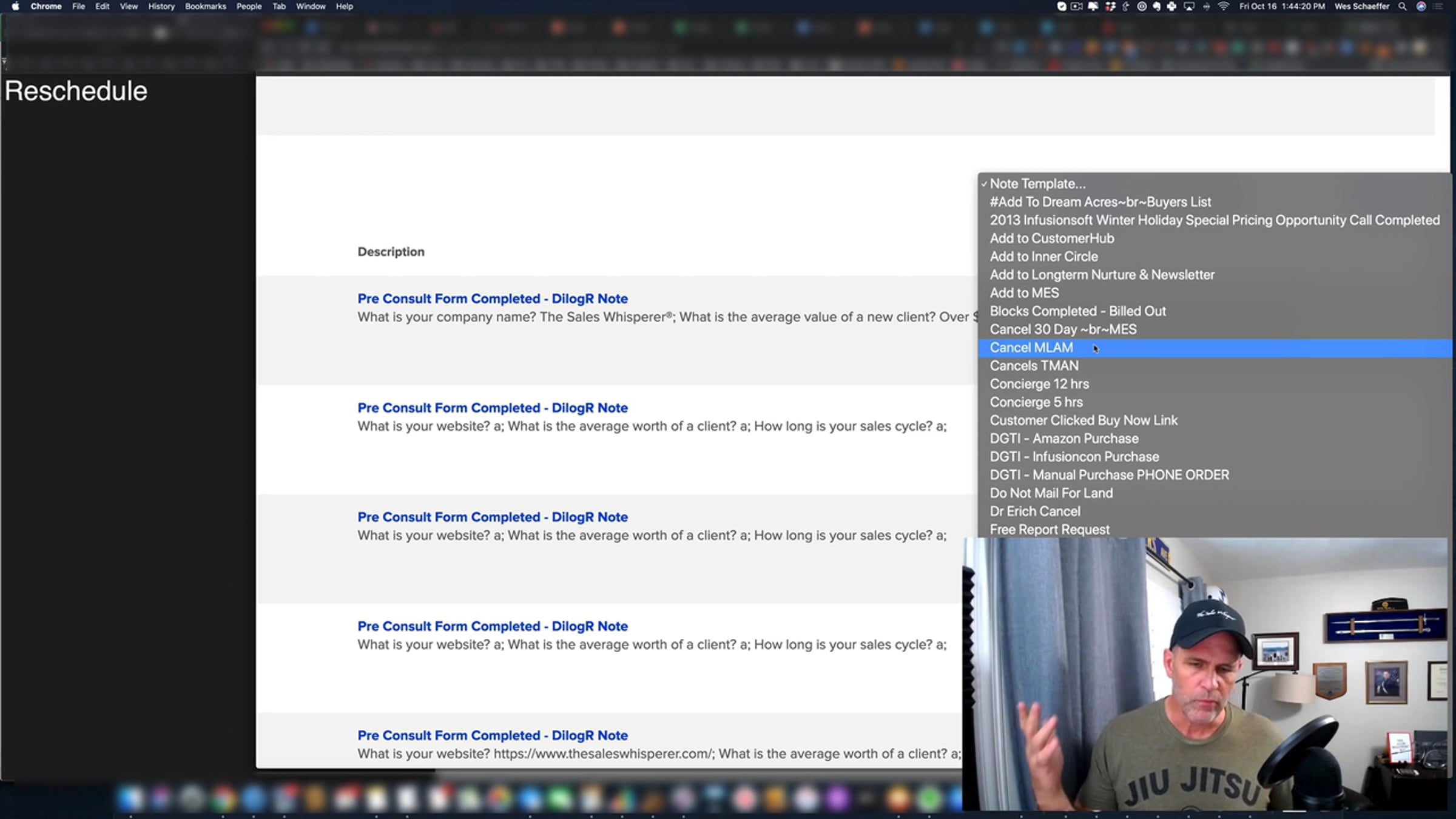The height and width of the screenshot is (819, 1456).
Task: Open the AirPlay display icon
Action: [x=1189, y=6]
